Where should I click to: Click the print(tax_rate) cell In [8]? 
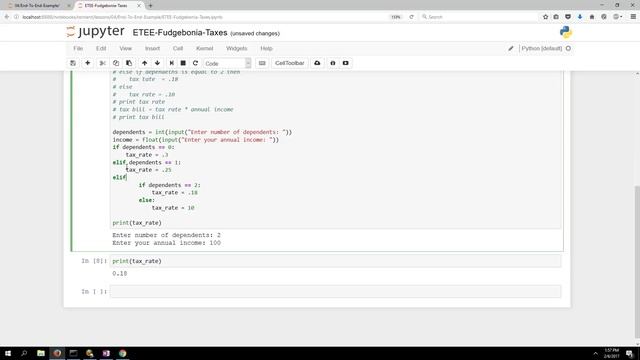tap(336, 261)
